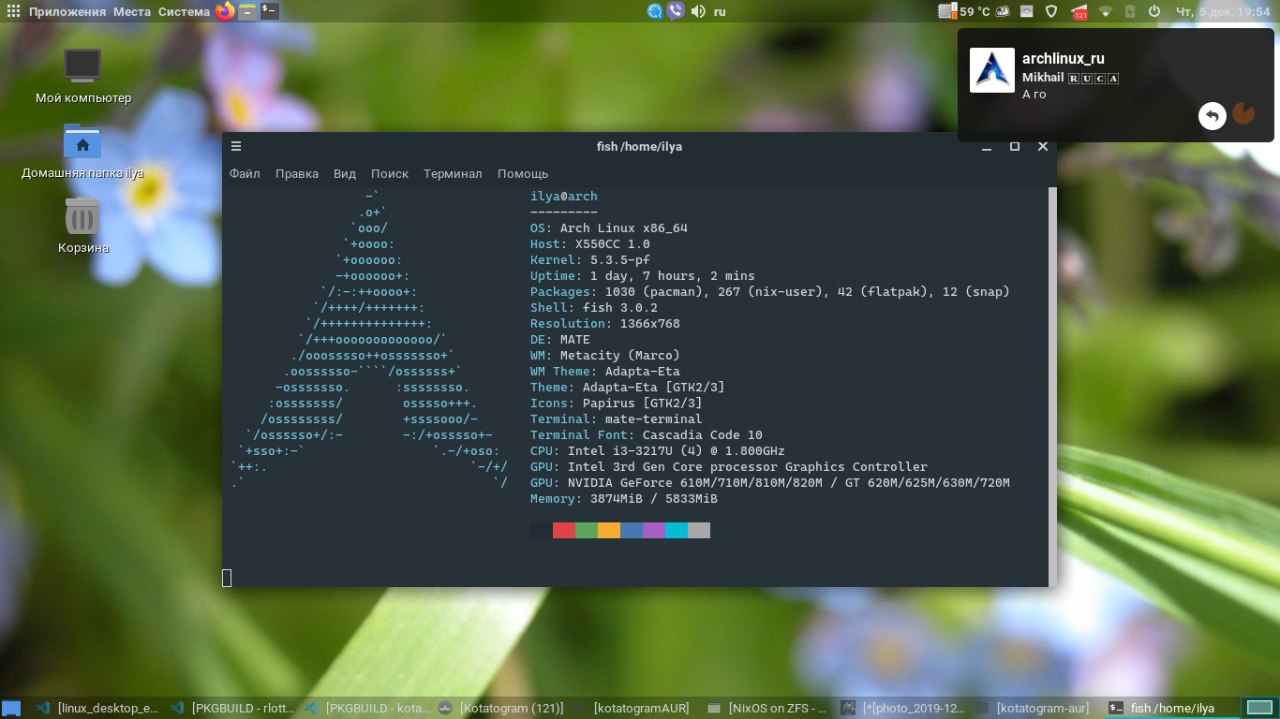Screen dimensions: 1280x719
Task: Switch to [NixOS on ZFS - ... taskbar window
Action: click(x=767, y=708)
